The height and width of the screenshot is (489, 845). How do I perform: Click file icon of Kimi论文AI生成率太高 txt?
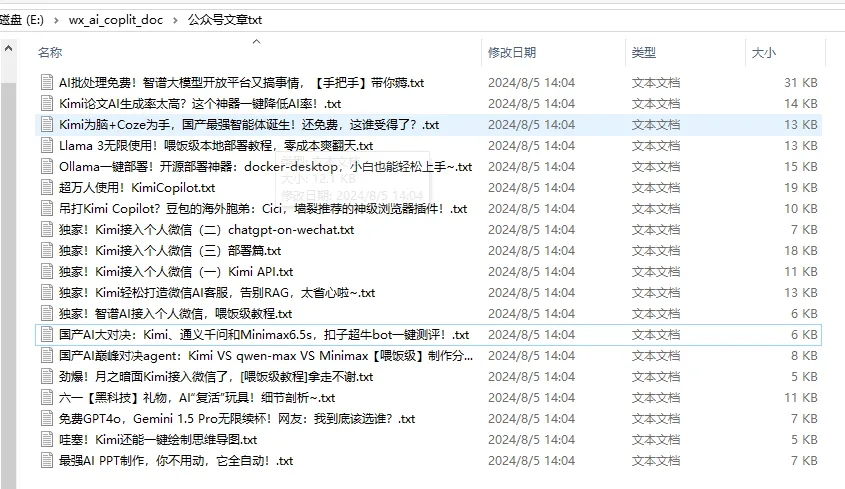pos(47,104)
